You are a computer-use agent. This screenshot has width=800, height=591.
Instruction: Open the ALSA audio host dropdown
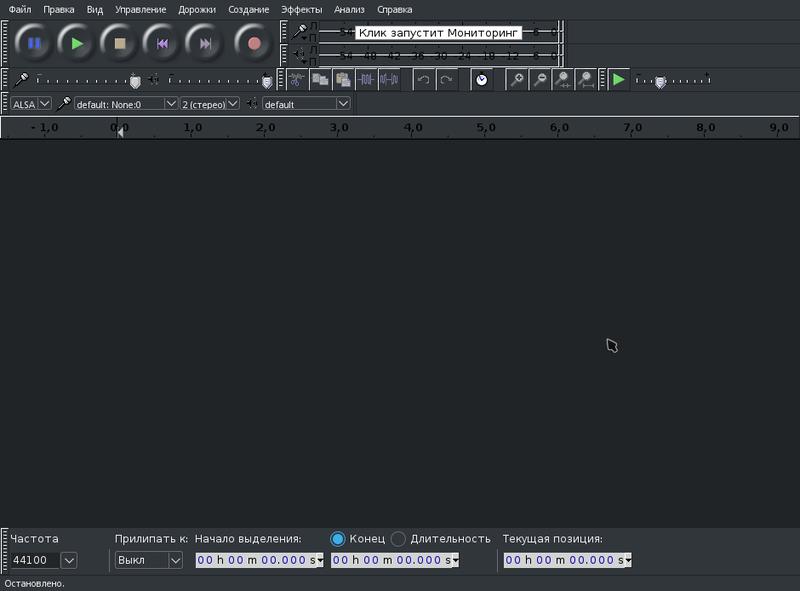[31, 104]
